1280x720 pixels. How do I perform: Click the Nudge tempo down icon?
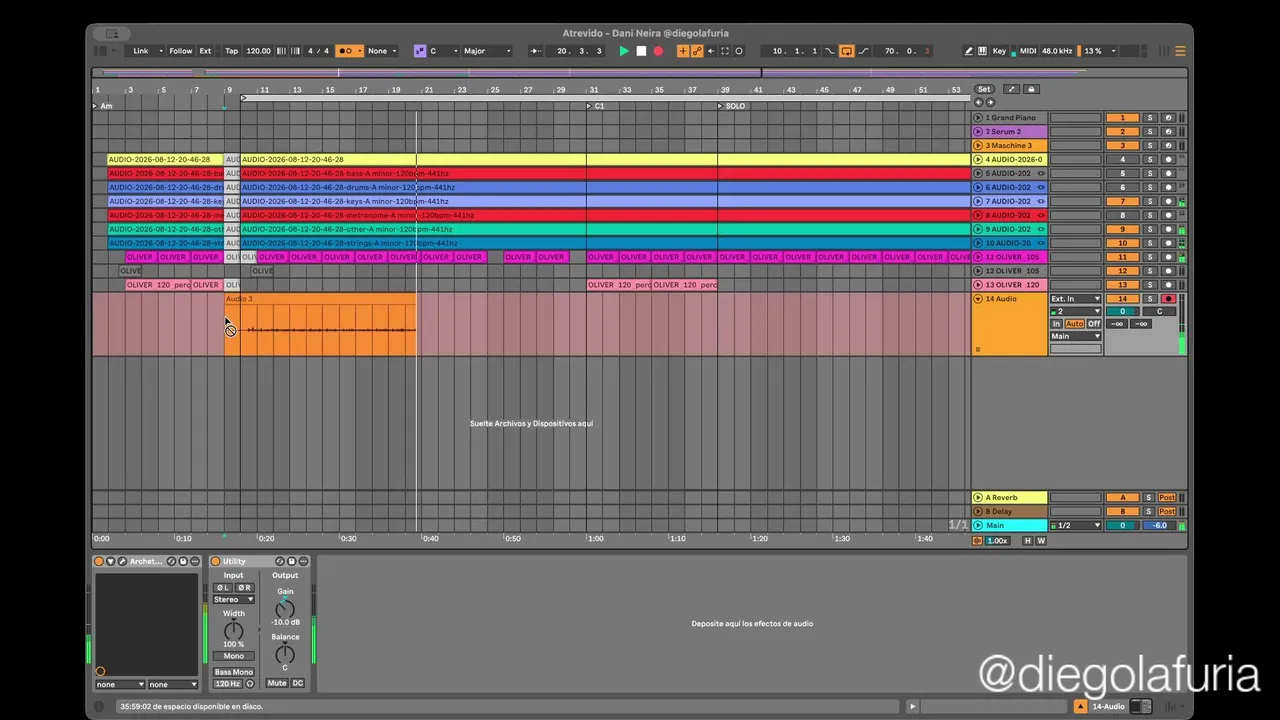coord(281,51)
